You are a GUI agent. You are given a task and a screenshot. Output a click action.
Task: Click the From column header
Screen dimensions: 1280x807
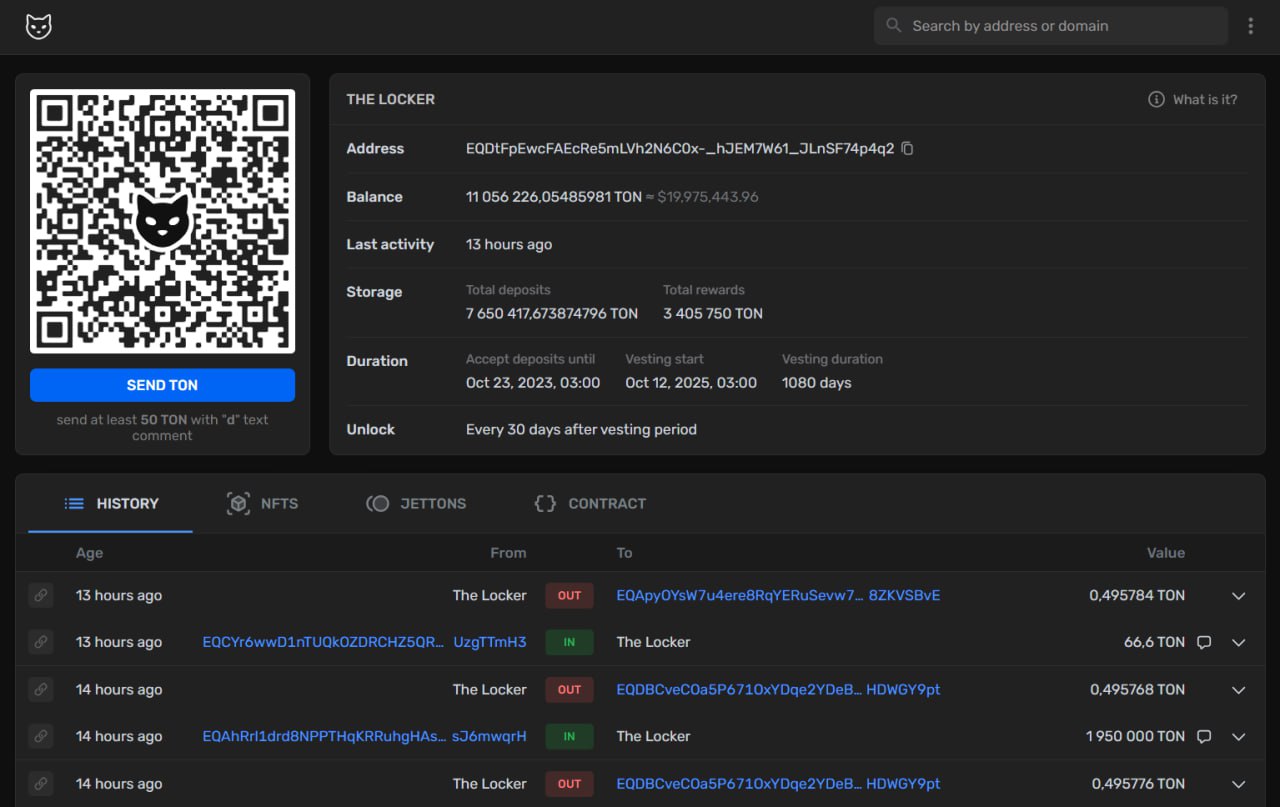508,553
